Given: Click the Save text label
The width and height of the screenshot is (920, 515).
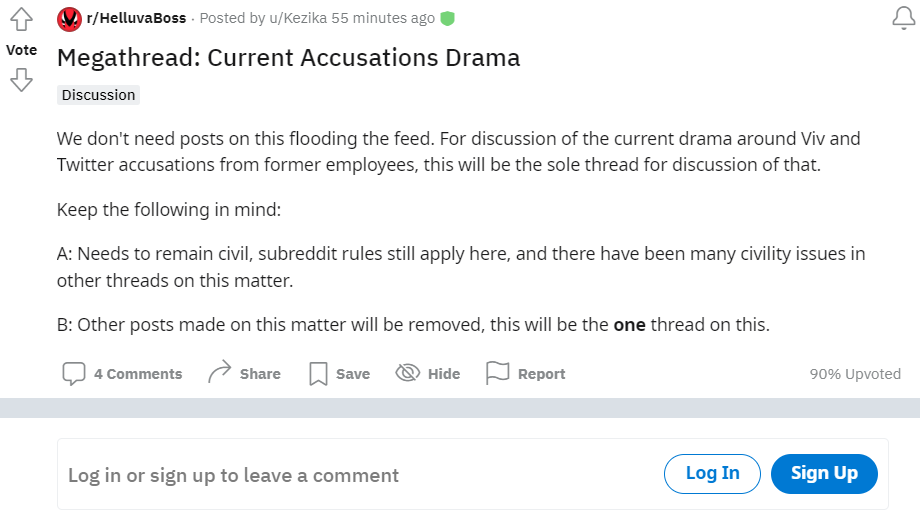Looking at the screenshot, I should (353, 374).
